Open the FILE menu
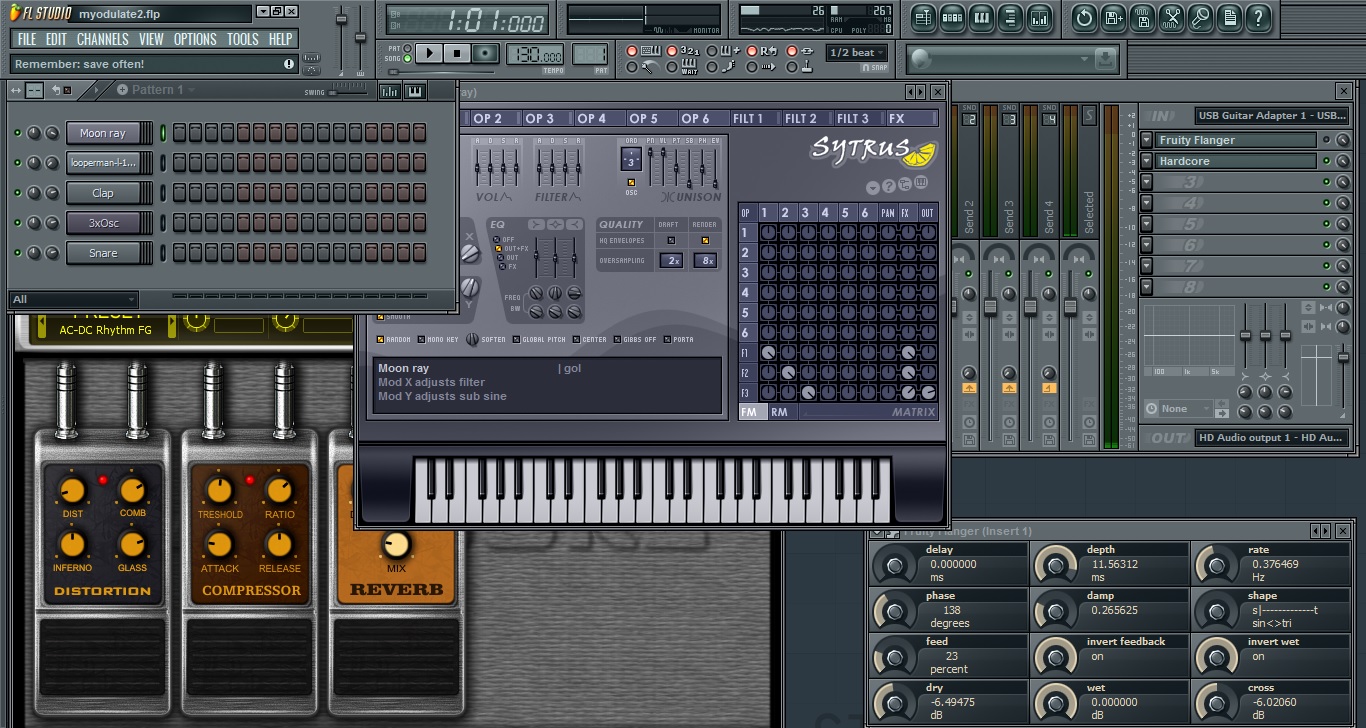1366x728 pixels. click(27, 39)
